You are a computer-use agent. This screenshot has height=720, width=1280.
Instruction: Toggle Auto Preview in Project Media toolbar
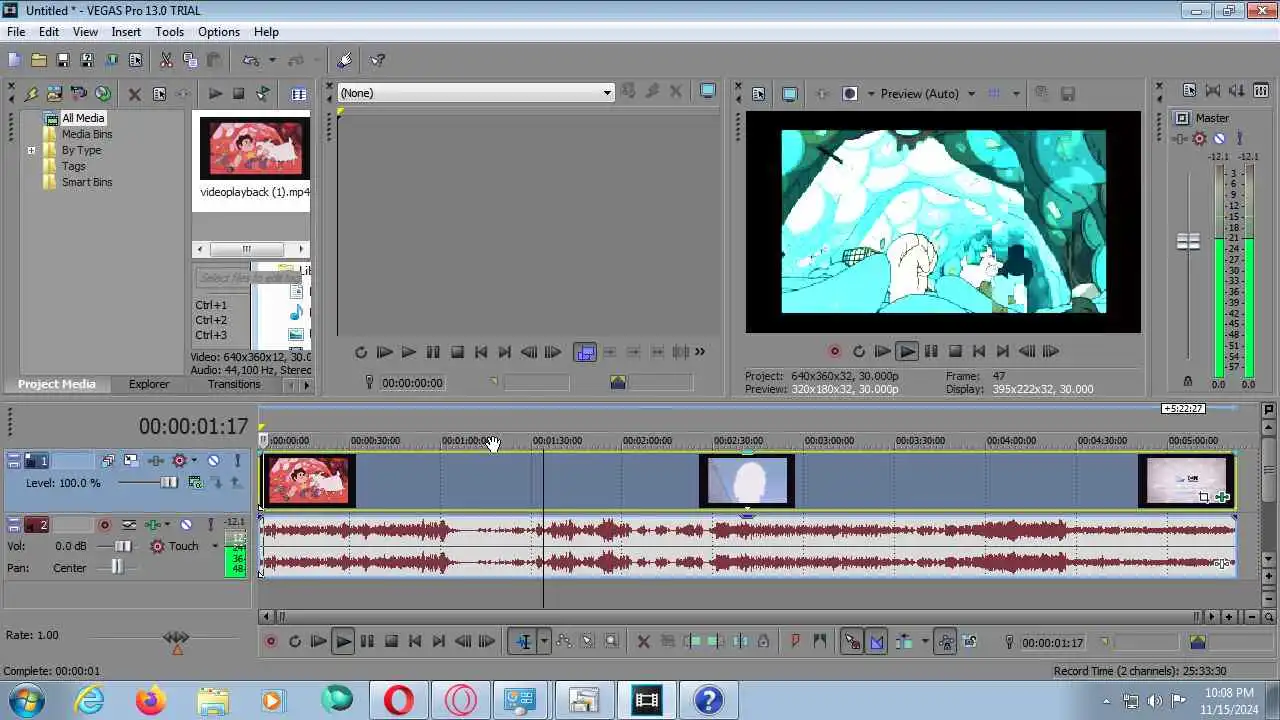pos(263,94)
